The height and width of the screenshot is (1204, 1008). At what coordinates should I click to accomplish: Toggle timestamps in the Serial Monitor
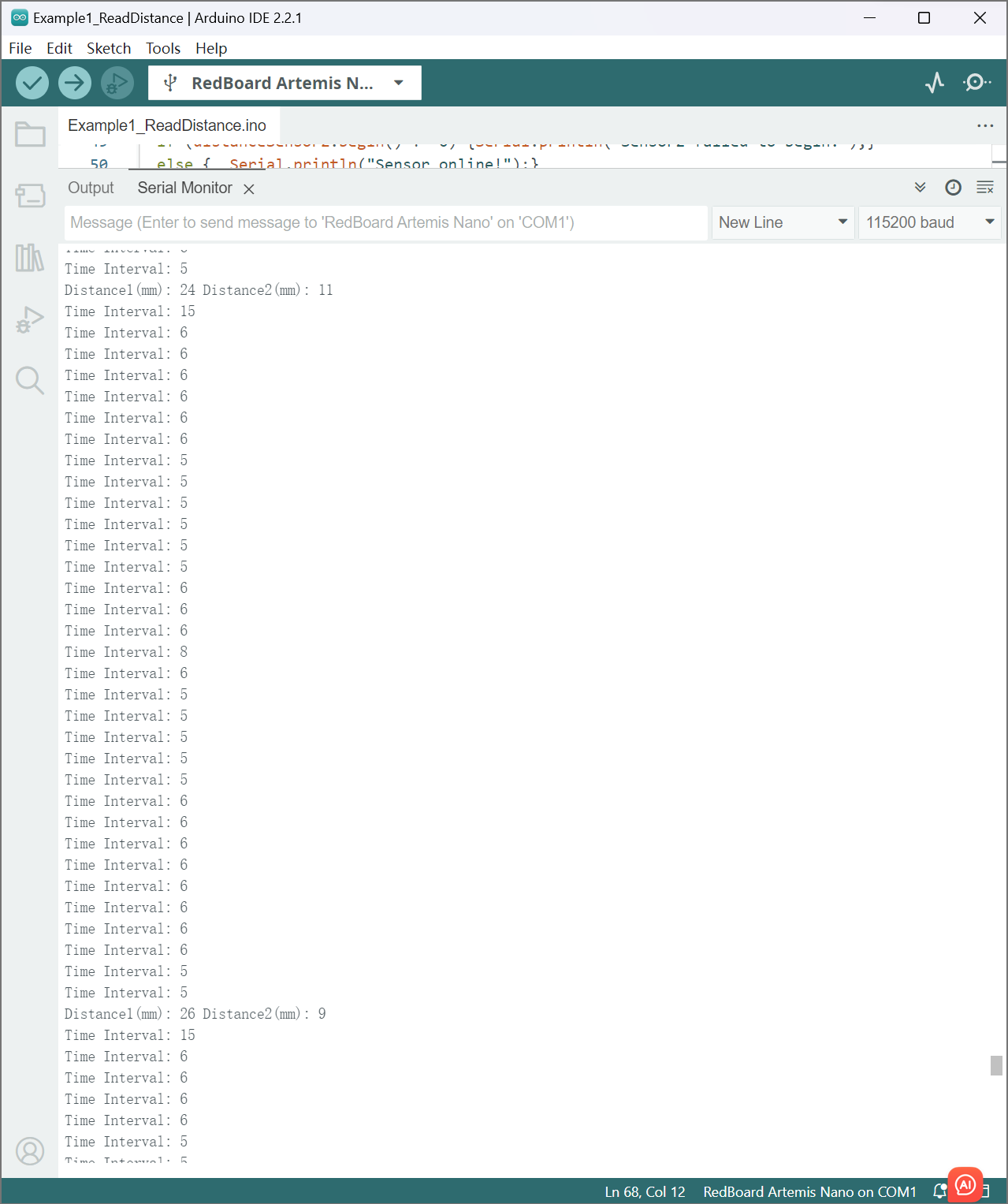tap(953, 188)
